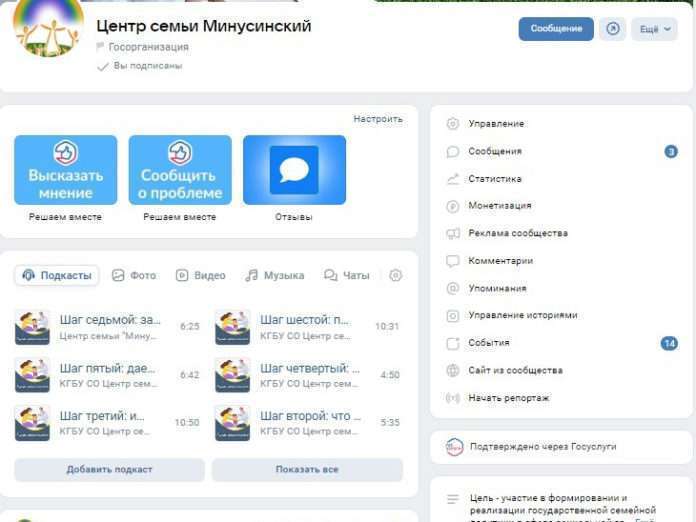Click the Вы подписаны checkmark status
This screenshot has width=696, height=522.
(x=140, y=66)
